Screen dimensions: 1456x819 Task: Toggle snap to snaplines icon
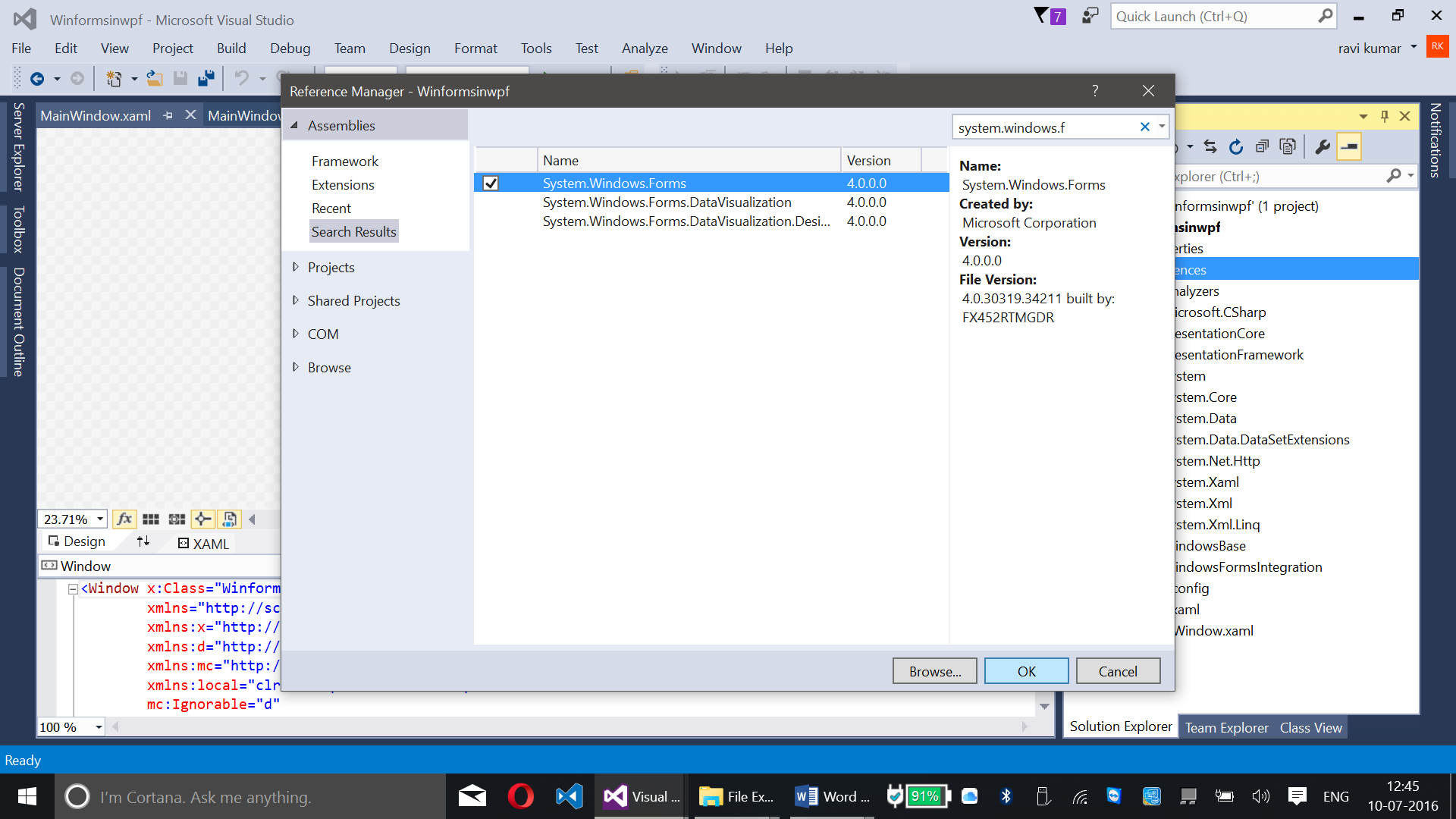click(x=202, y=519)
